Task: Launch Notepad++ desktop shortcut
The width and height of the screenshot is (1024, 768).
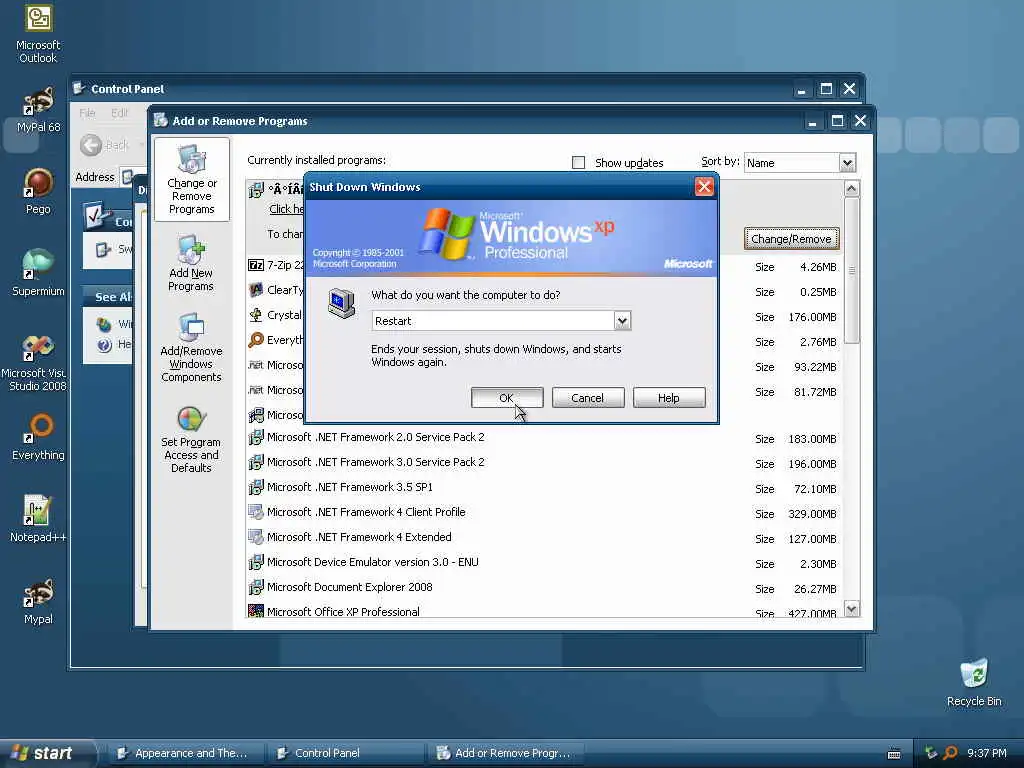Action: pos(38,519)
